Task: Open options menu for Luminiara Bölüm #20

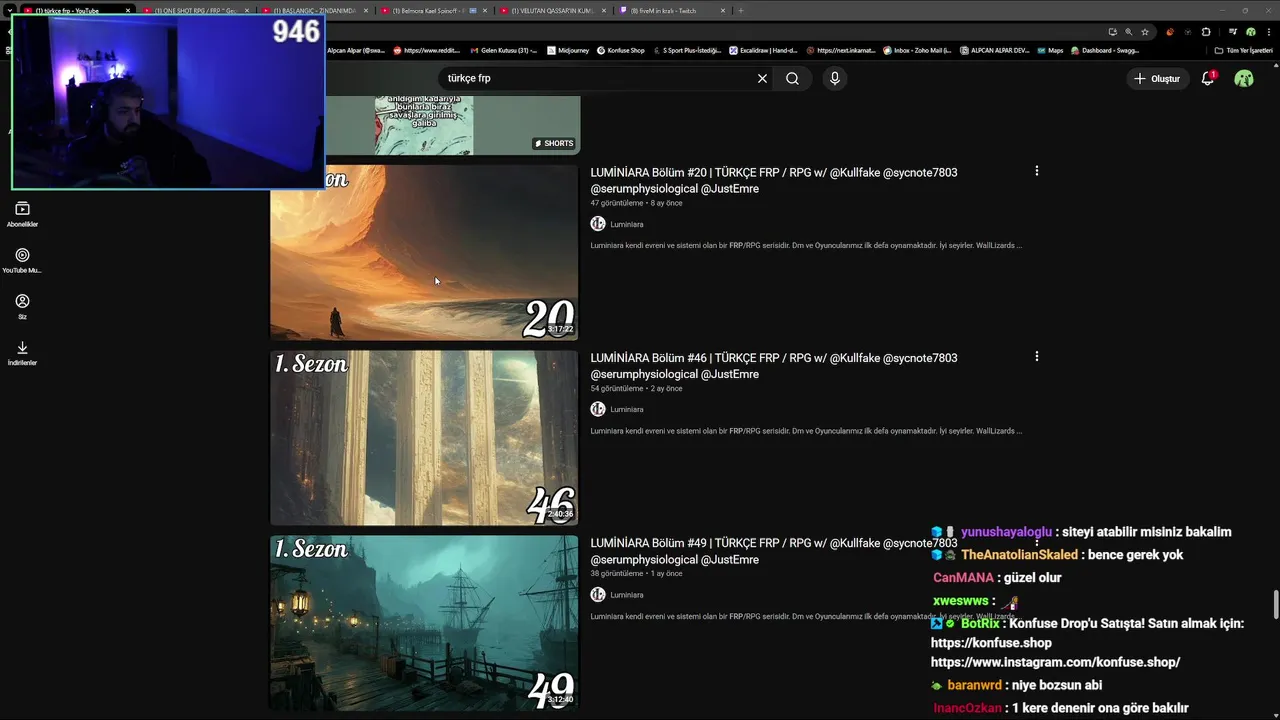Action: click(1036, 171)
